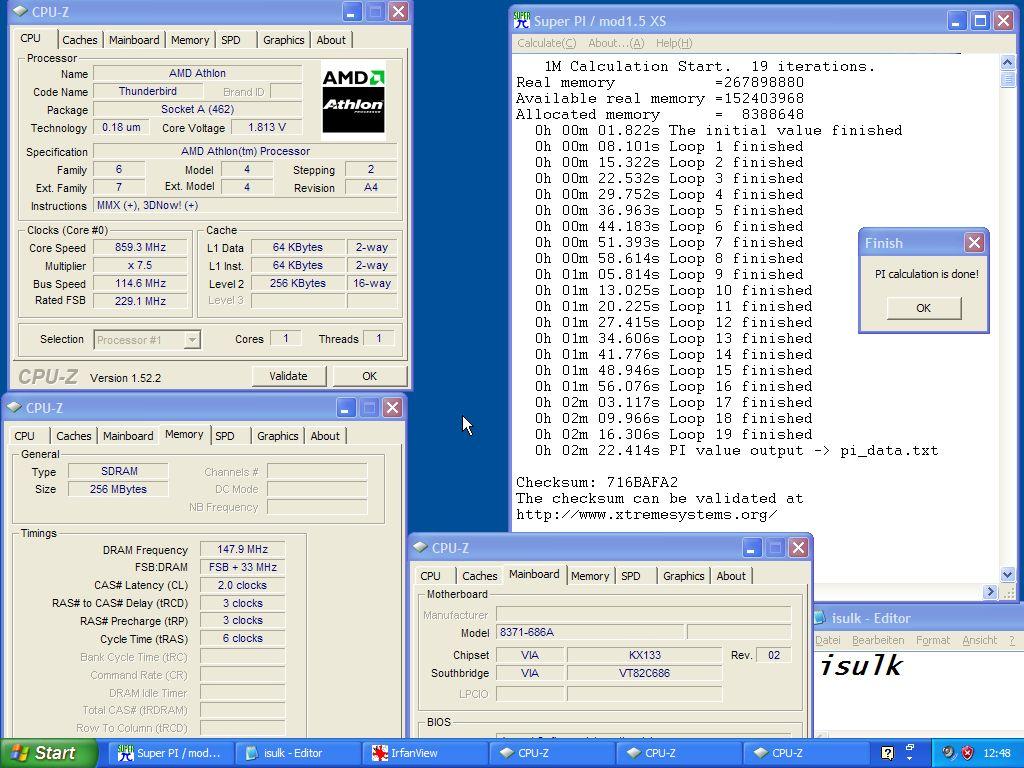The width and height of the screenshot is (1024, 768).
Task: Click the second CPU-Z taskbar button
Action: point(677,753)
